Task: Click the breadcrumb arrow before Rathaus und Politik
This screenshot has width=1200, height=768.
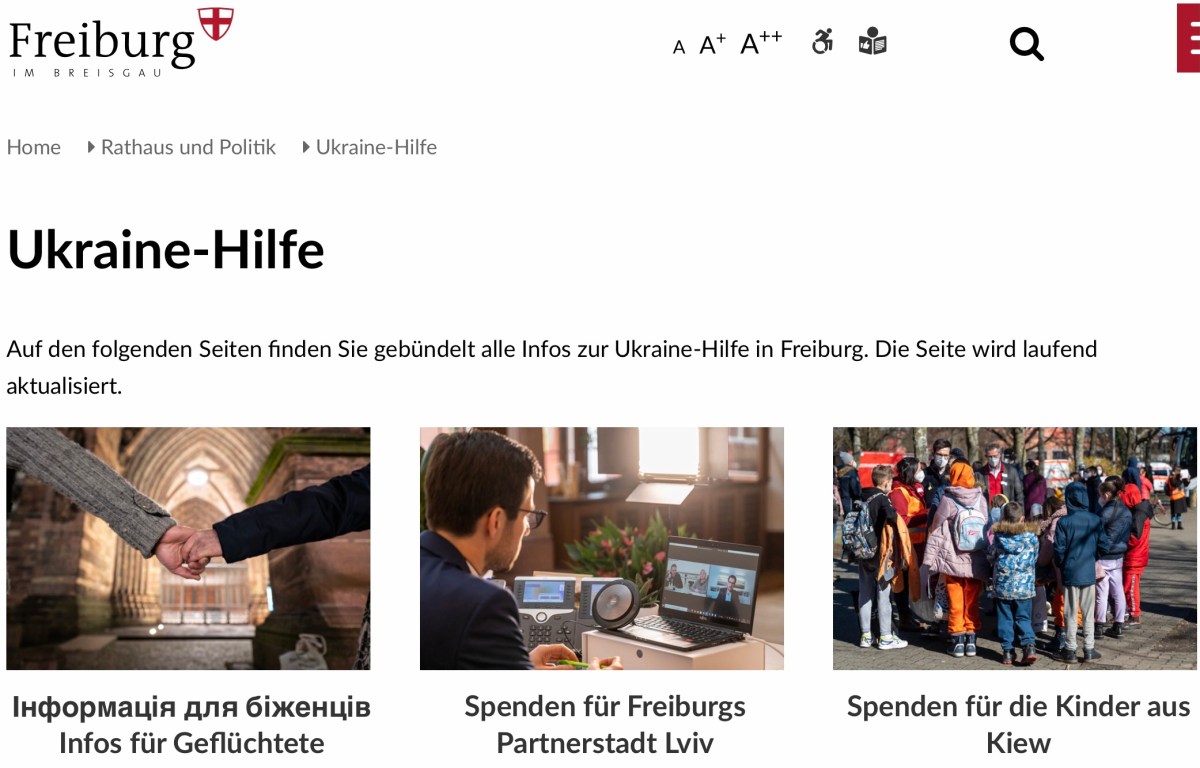Action: pyautogui.click(x=91, y=147)
